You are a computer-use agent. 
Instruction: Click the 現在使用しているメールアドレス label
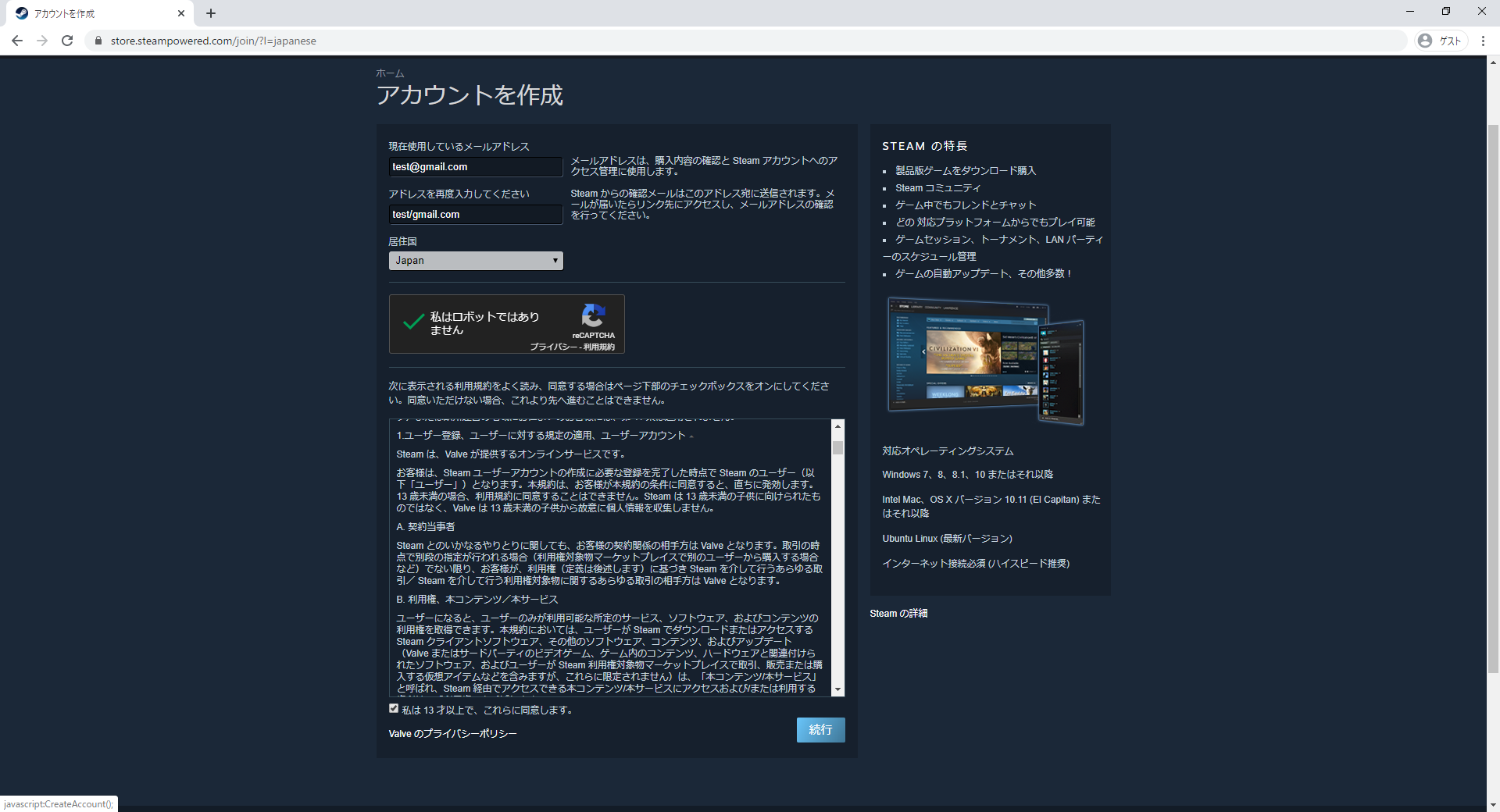click(x=459, y=147)
